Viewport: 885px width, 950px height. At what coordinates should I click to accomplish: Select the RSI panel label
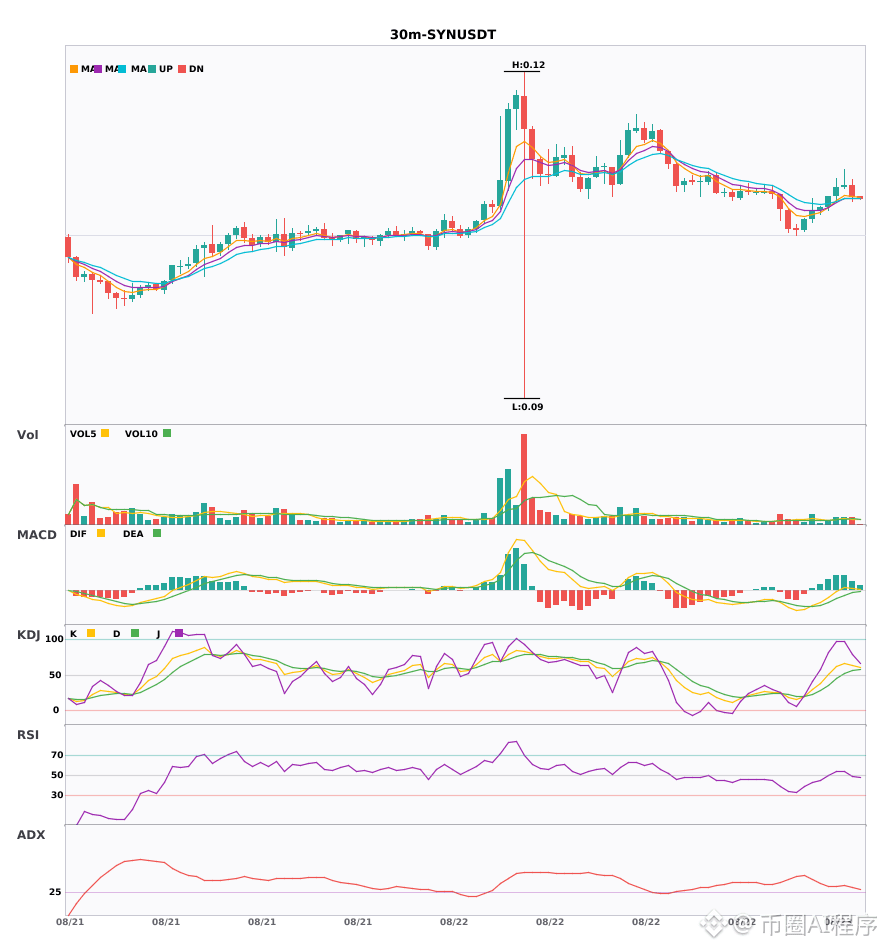click(x=28, y=735)
